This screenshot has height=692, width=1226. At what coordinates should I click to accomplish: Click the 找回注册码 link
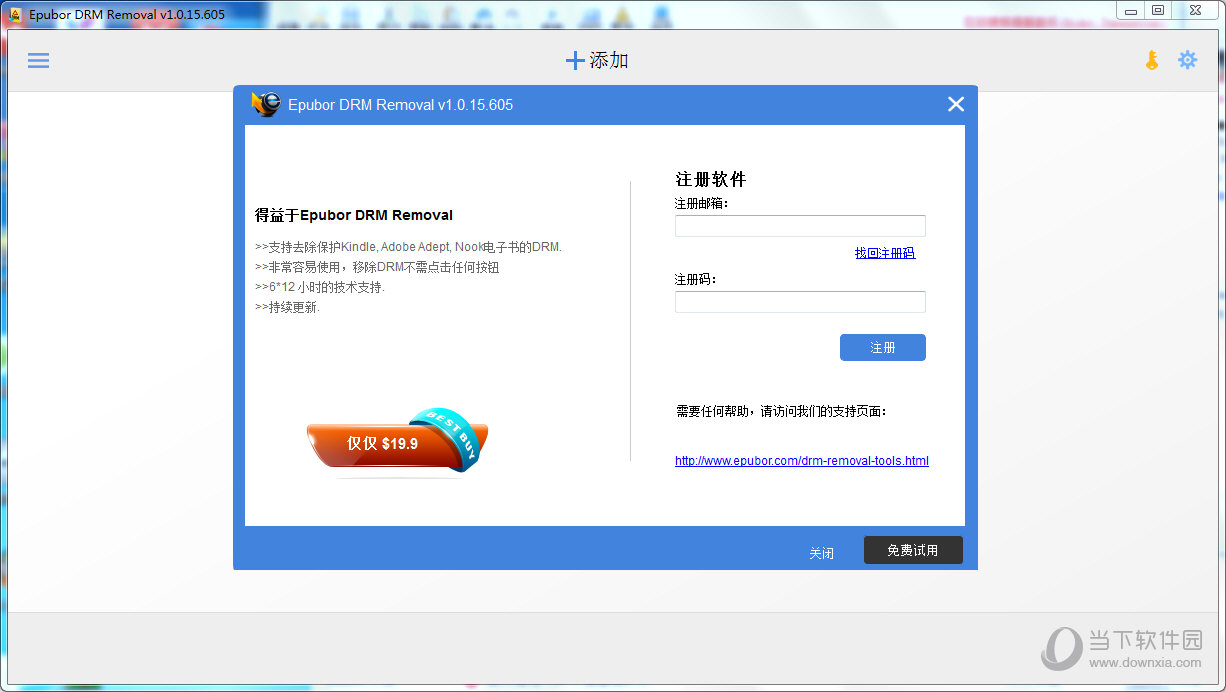(885, 253)
